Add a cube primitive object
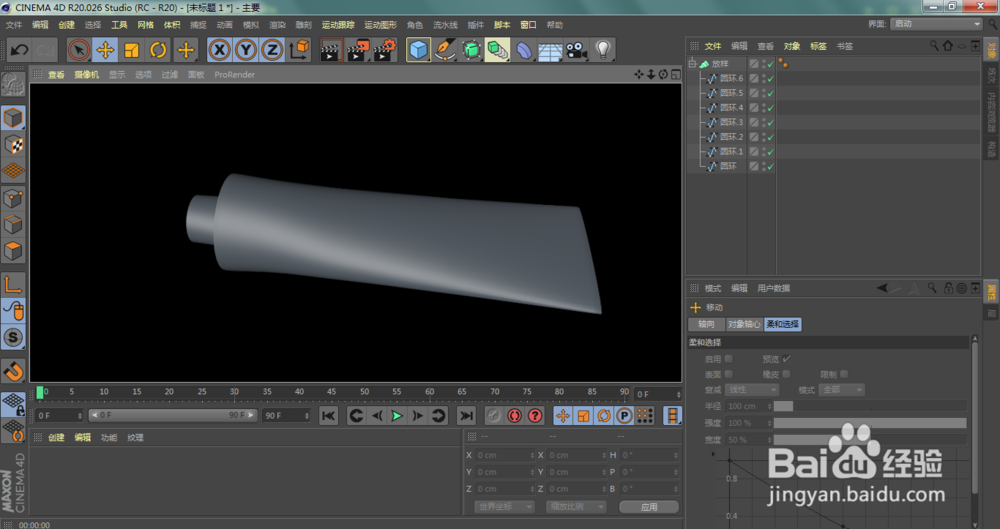The width and height of the screenshot is (1000, 529). [418, 50]
